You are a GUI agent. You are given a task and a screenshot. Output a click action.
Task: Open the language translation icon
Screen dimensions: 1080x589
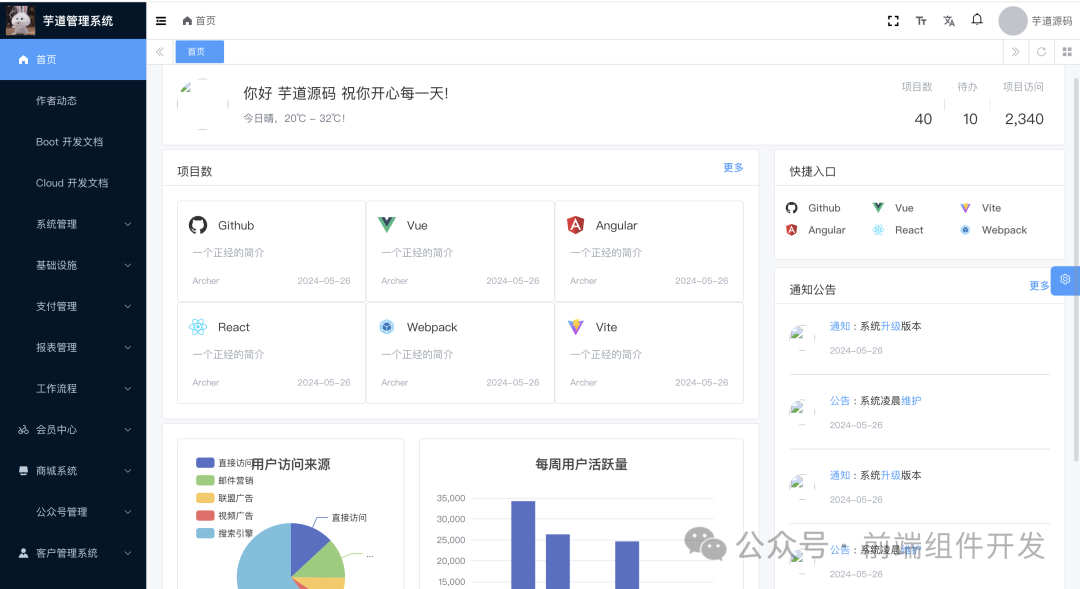[949, 21]
